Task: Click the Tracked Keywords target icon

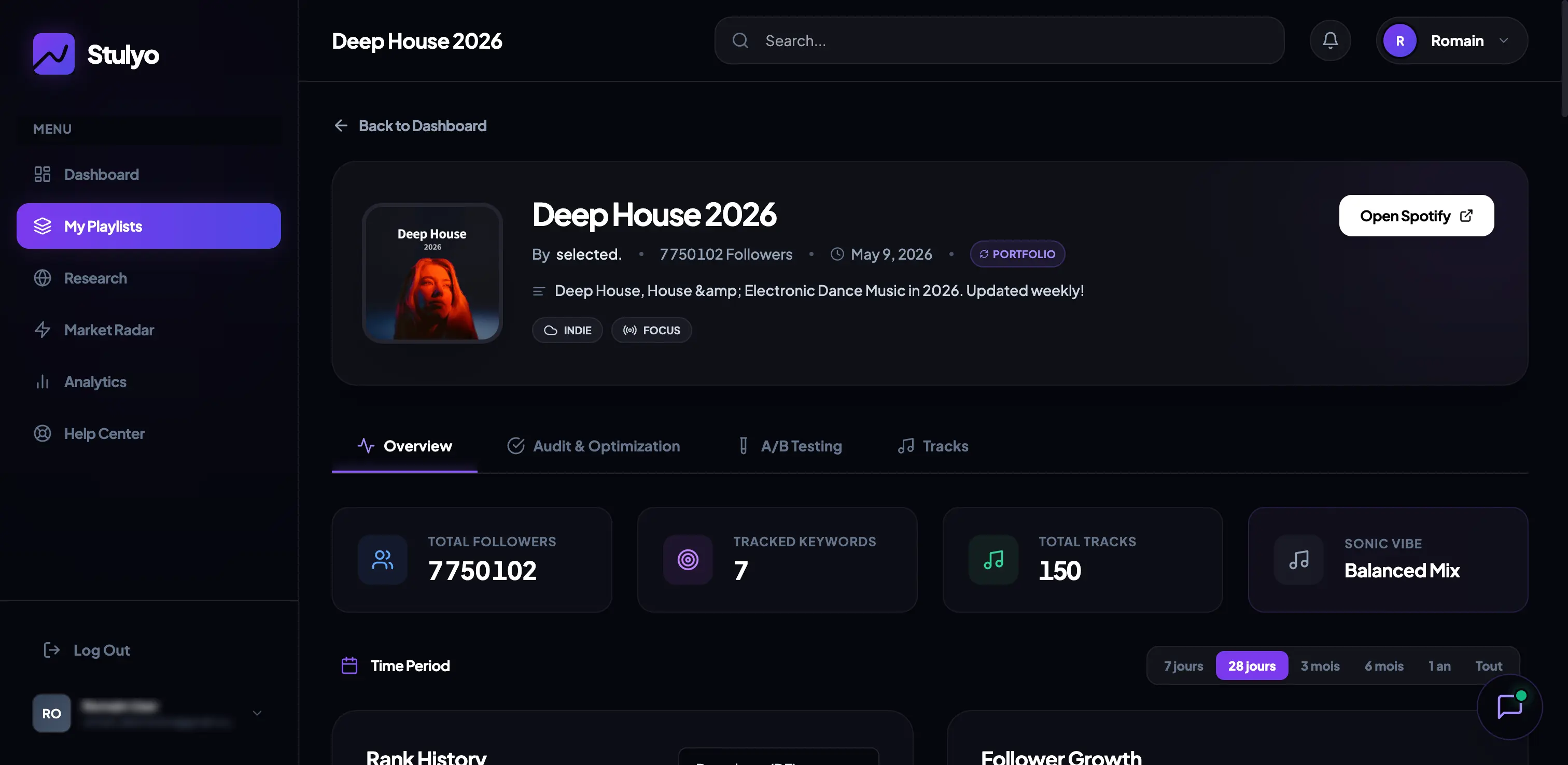Action: pos(688,559)
